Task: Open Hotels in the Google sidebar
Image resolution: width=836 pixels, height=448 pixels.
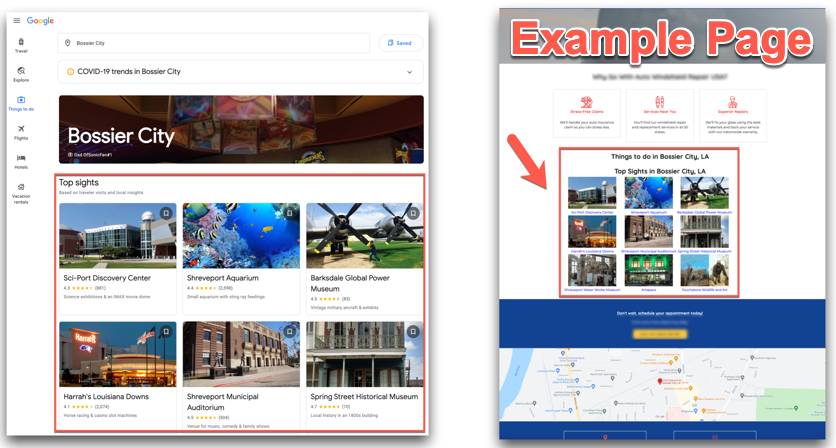Action: click(21, 162)
